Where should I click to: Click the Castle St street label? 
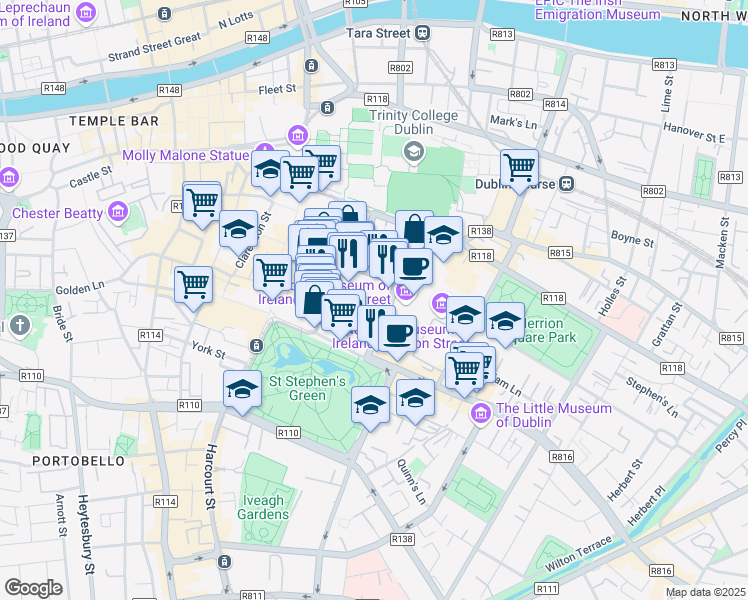pyautogui.click(x=91, y=176)
